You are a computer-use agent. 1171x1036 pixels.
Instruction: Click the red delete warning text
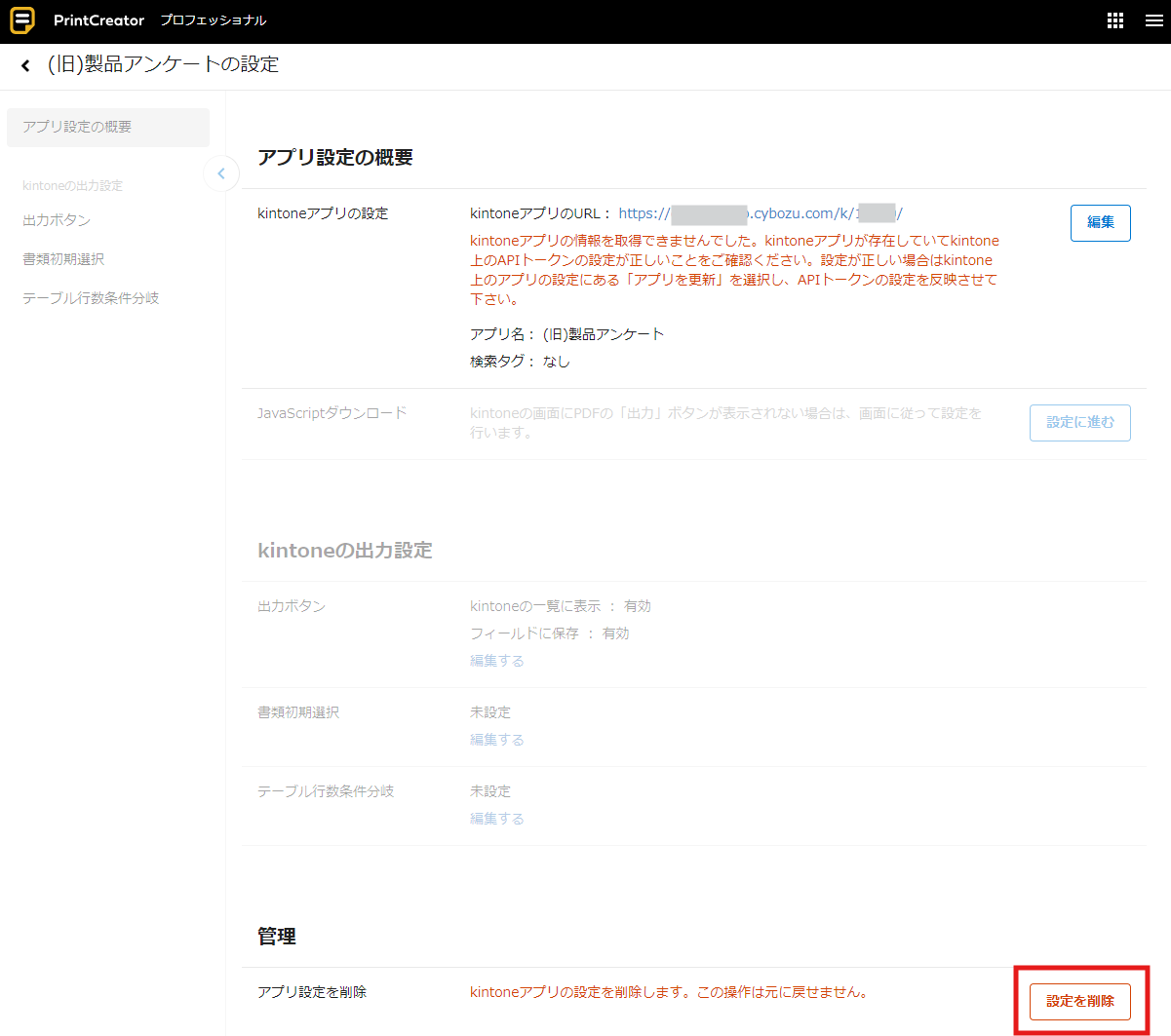point(669,992)
